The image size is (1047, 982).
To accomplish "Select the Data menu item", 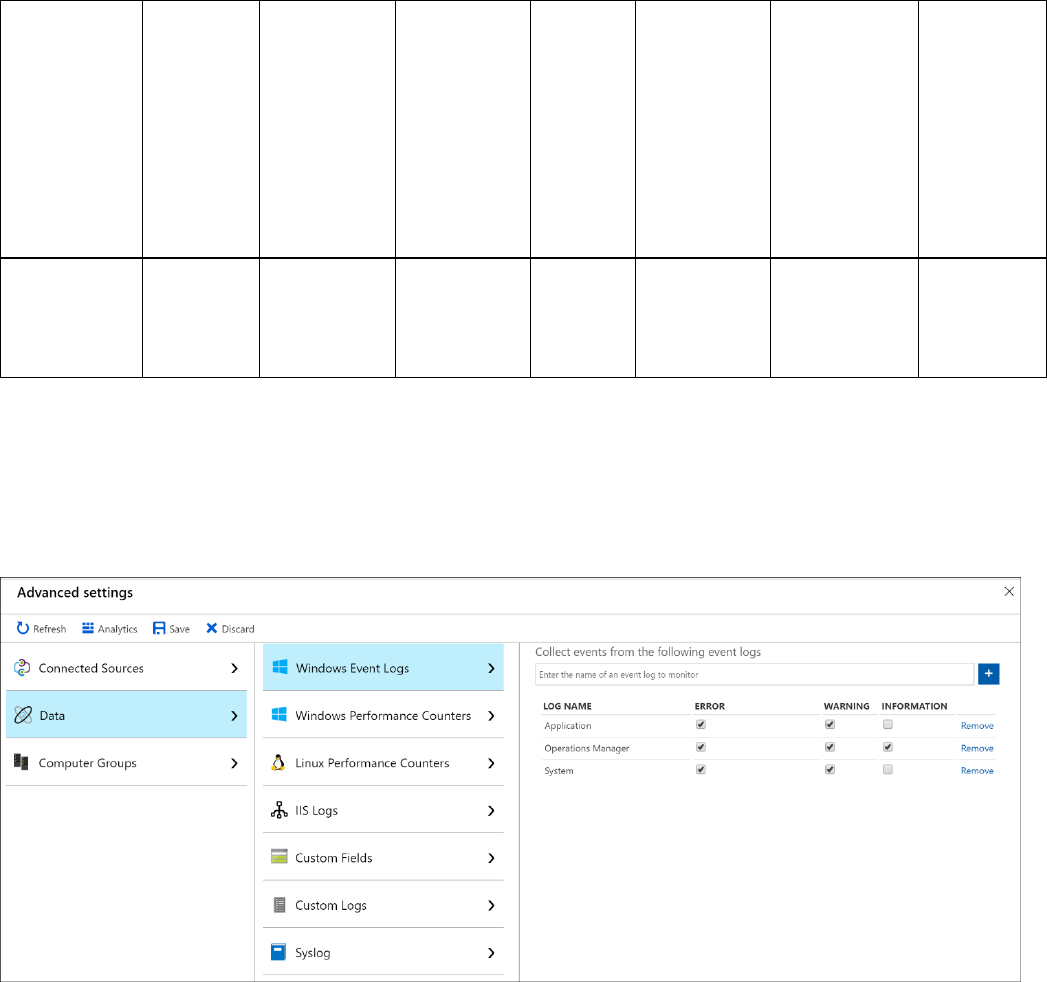I will [x=126, y=714].
